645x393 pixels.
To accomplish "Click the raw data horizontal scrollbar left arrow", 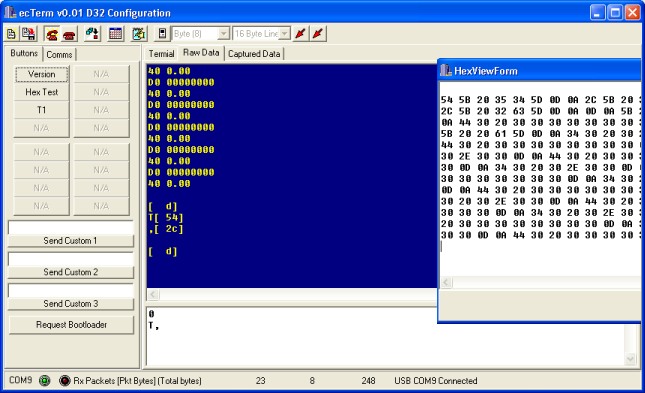I will pyautogui.click(x=153, y=294).
